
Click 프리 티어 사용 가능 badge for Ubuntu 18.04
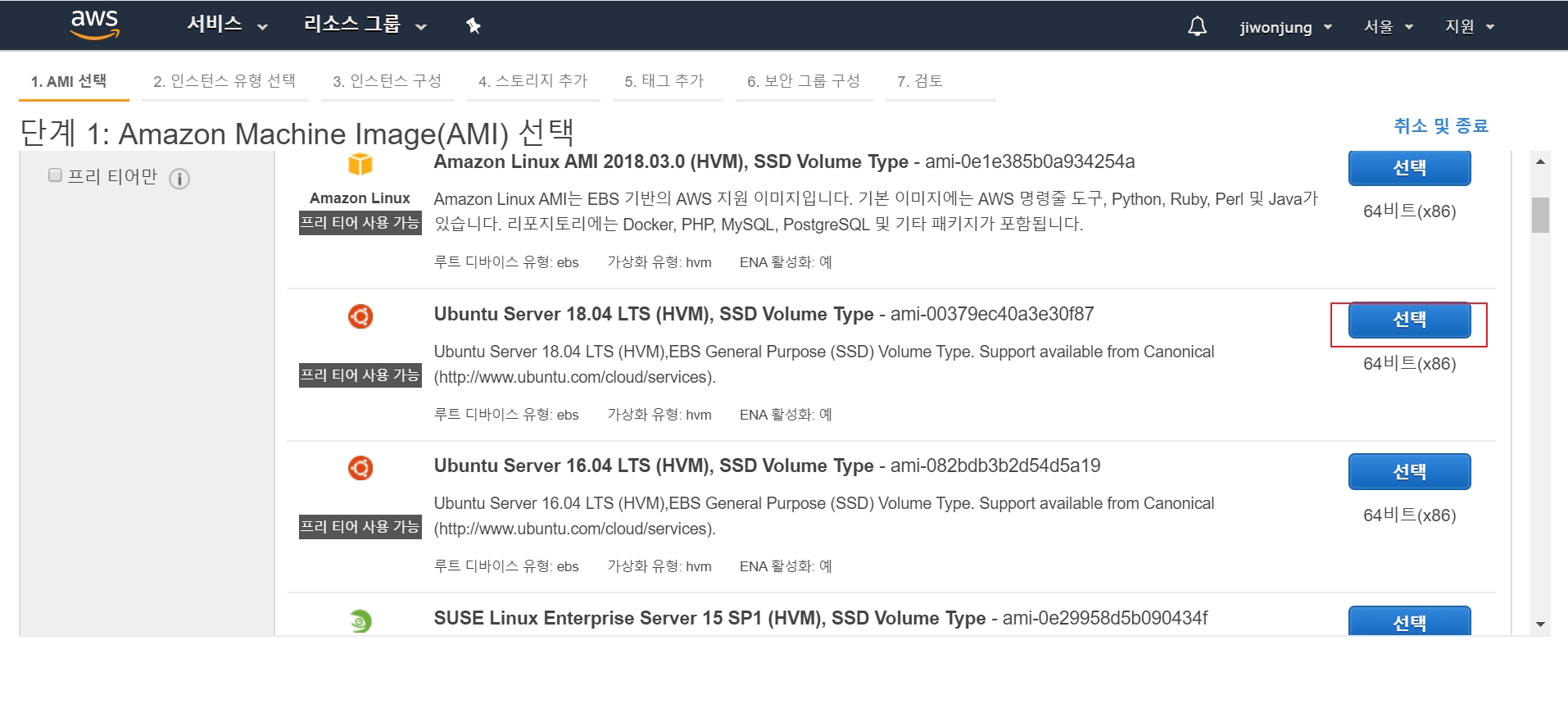click(x=360, y=375)
